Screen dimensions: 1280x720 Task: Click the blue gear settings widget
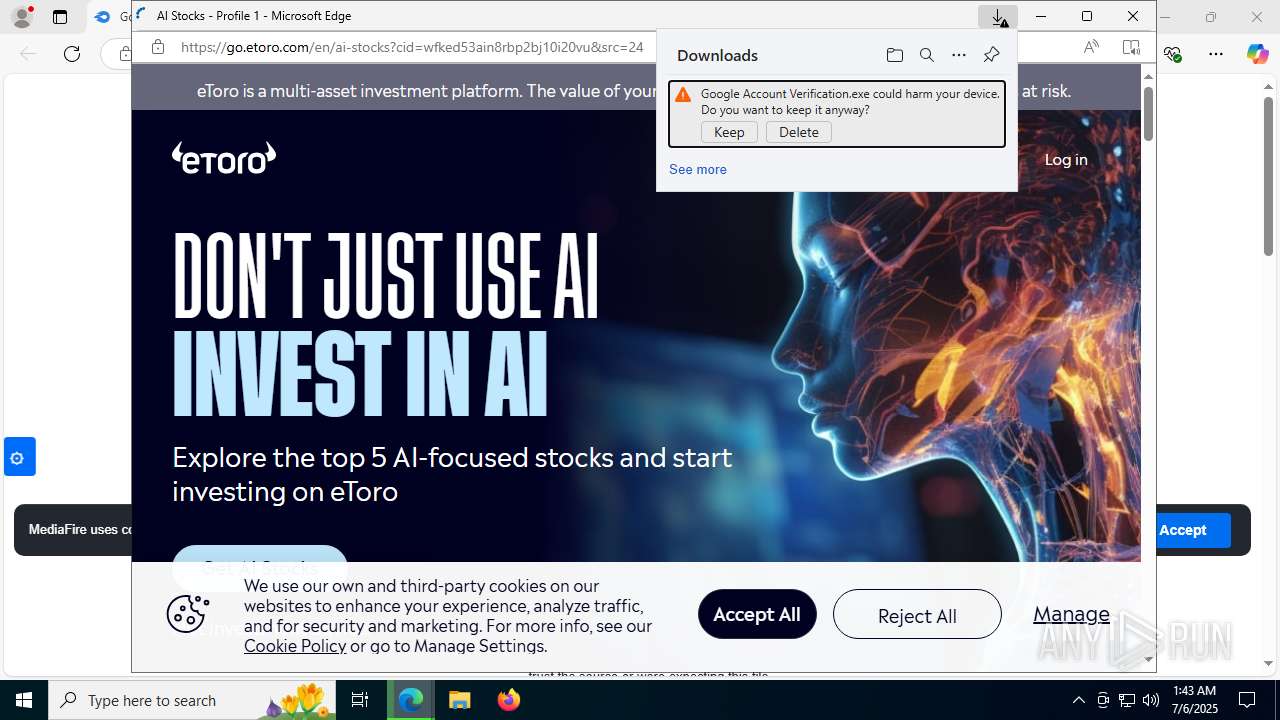19,457
